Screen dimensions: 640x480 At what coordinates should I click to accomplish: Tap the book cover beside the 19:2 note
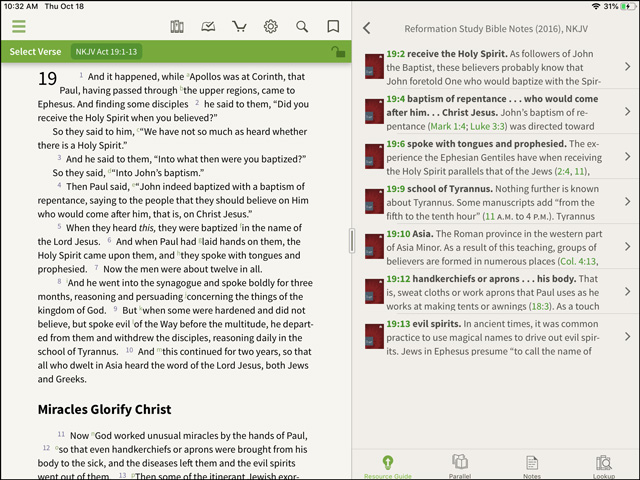point(374,67)
